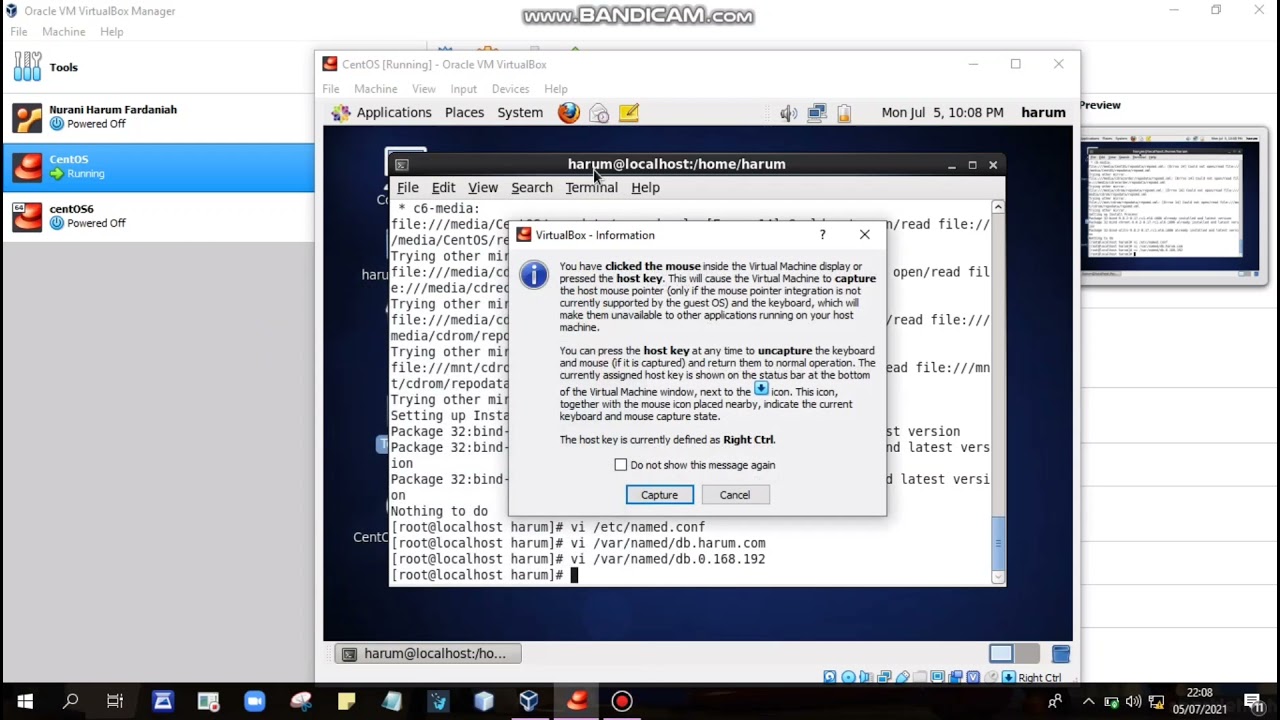1280x720 pixels.
Task: Show hidden icons in Windows system tray
Action: pyautogui.click(x=1088, y=701)
